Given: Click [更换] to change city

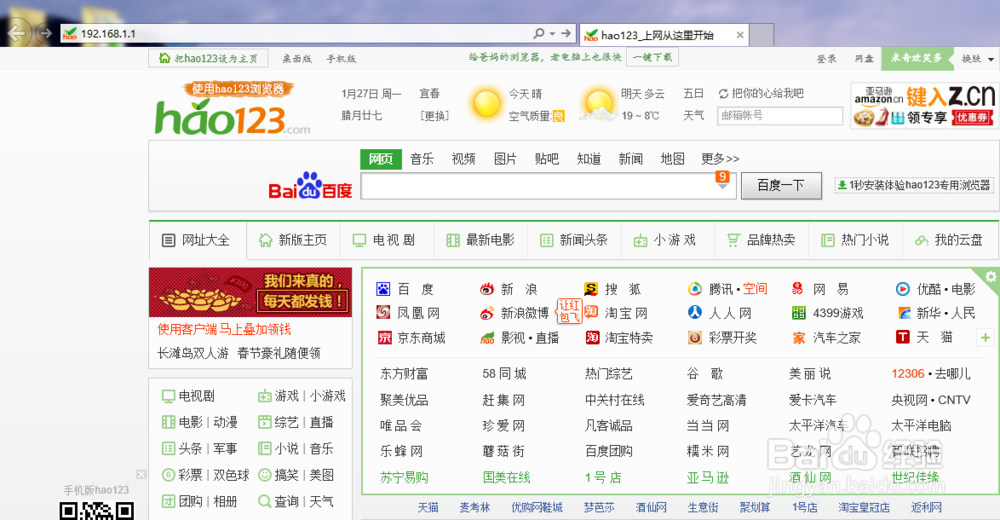Looking at the screenshot, I should [x=434, y=116].
